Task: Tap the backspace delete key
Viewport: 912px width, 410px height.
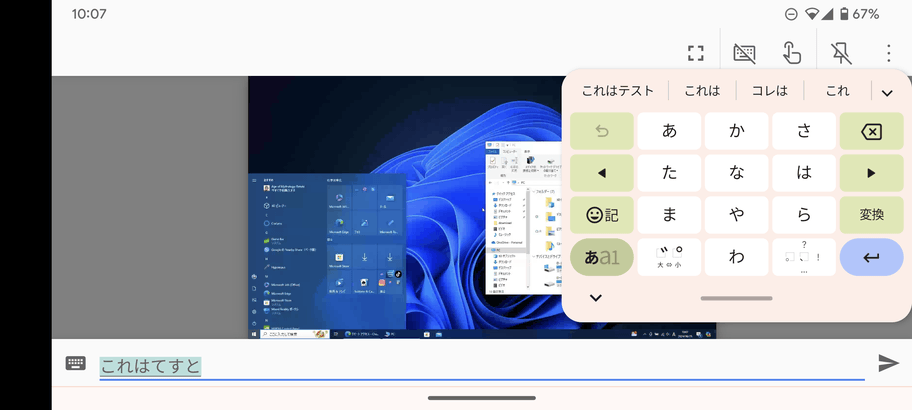Action: point(872,131)
